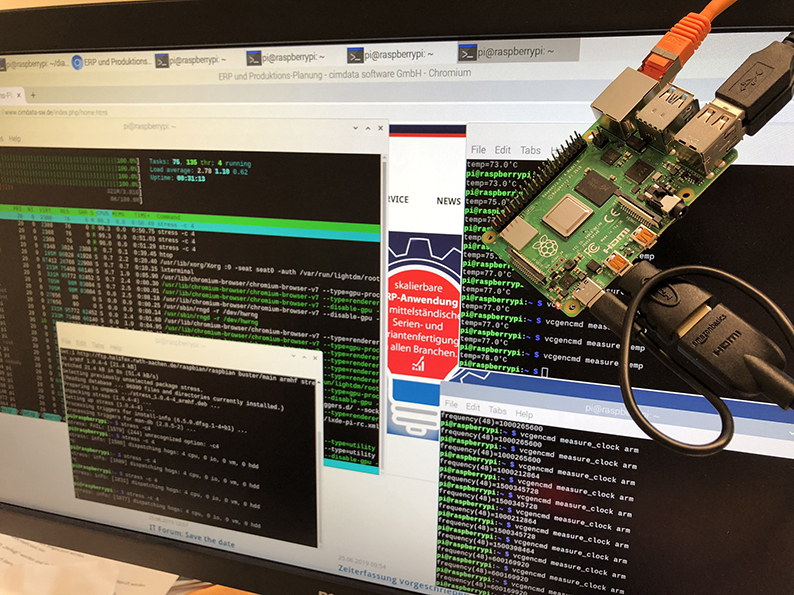Viewport: 794px width, 595px height.
Task: Open NEWS on the cimdata website
Action: coord(448,201)
